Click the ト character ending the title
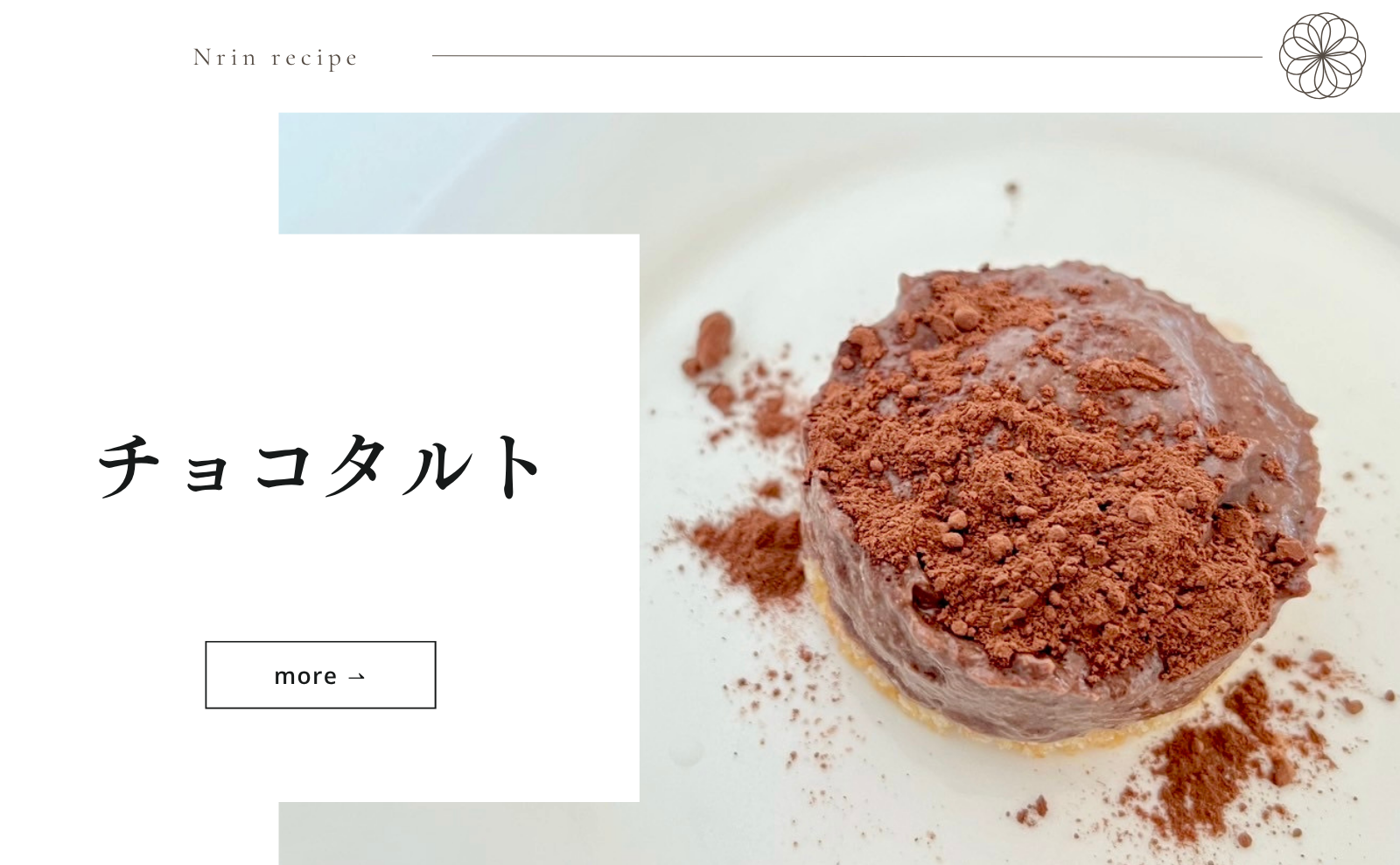Viewport: 1400px width, 865px height. [514, 465]
